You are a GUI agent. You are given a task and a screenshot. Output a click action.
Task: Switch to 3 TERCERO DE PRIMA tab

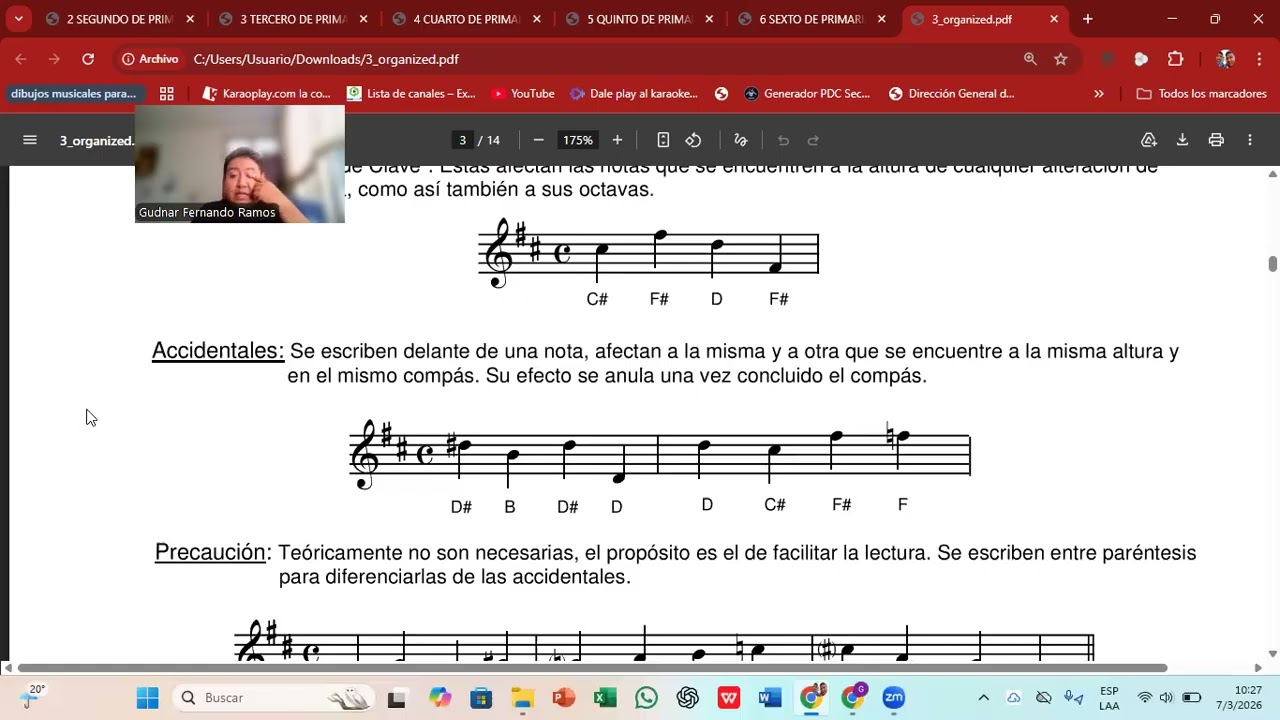292,19
